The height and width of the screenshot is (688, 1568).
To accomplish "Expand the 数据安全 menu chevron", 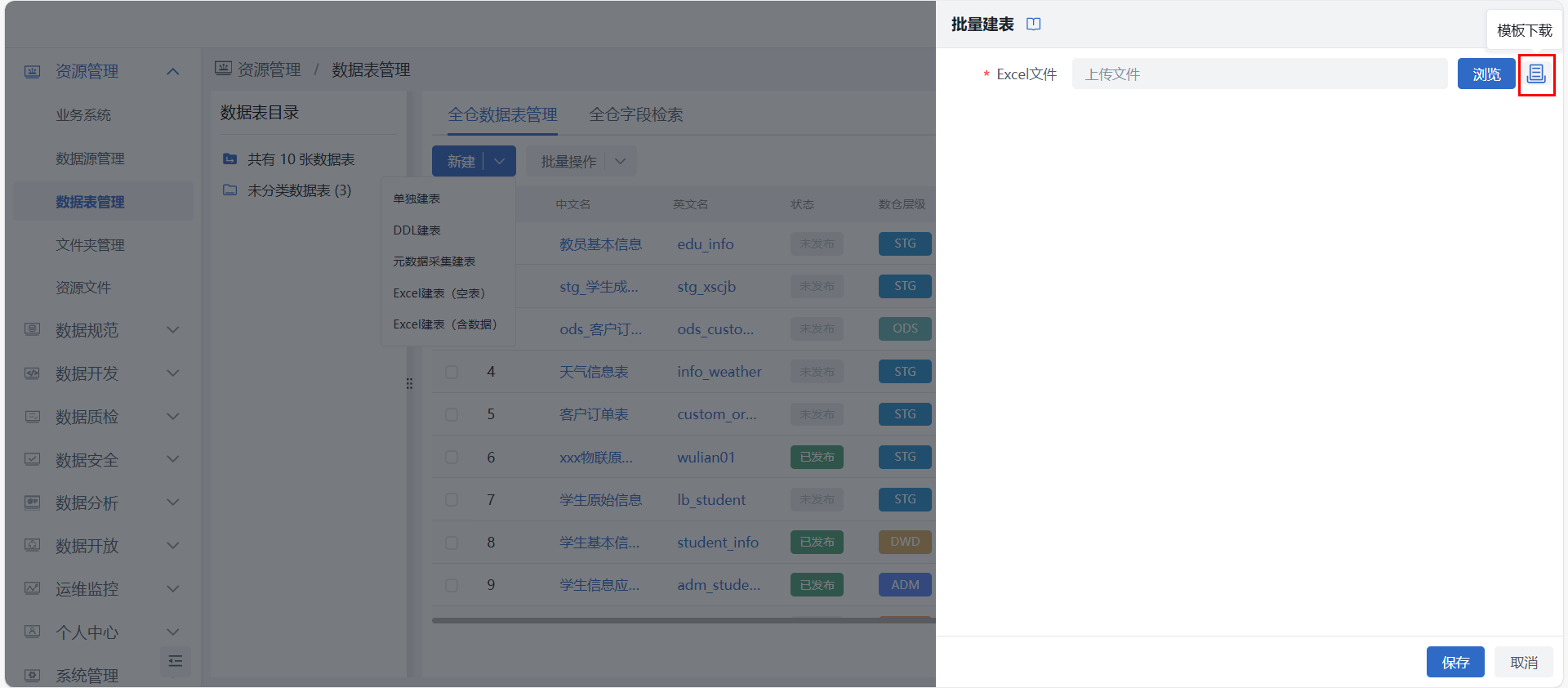I will coord(173,460).
